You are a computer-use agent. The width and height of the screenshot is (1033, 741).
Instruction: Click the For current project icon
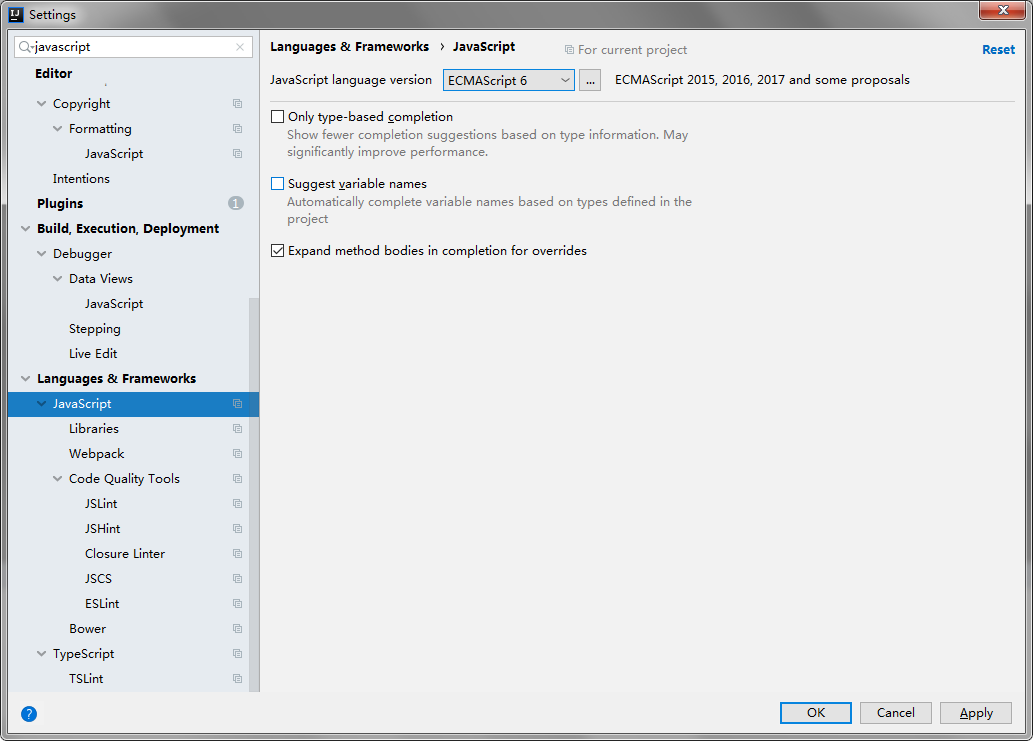click(569, 49)
